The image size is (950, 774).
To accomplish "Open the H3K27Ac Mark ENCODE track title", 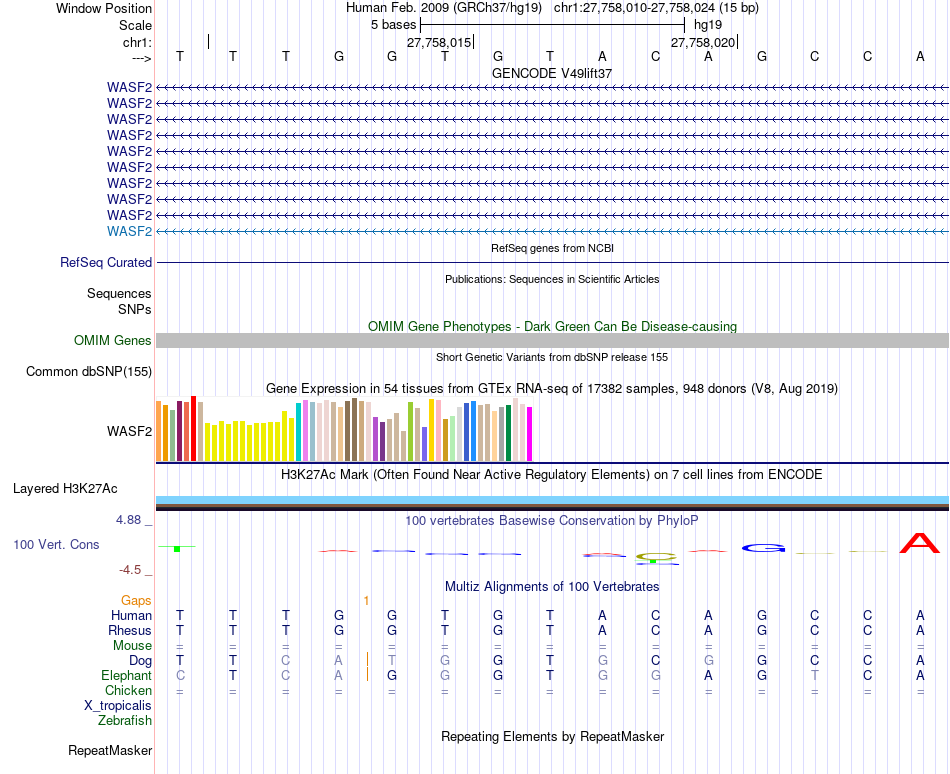I will (552, 474).
